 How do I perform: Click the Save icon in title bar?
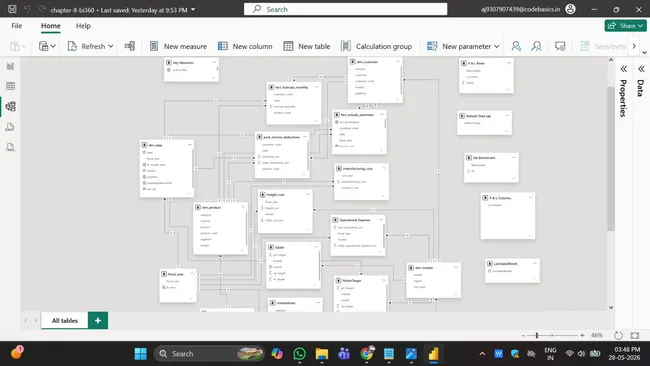(12, 9)
